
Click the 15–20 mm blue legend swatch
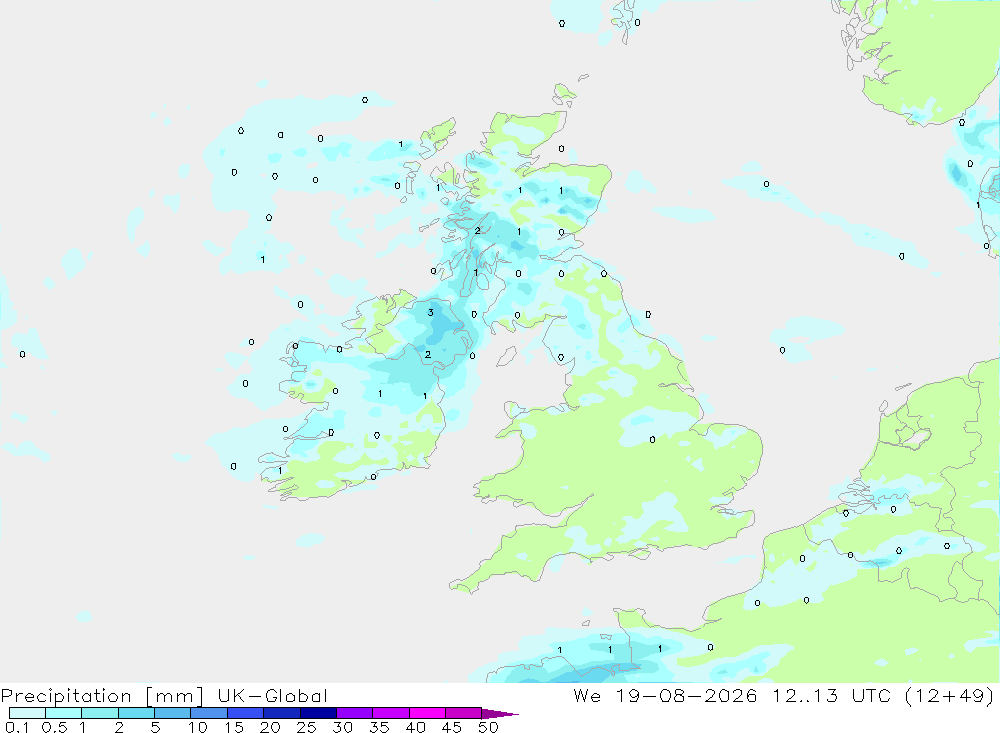tap(245, 713)
